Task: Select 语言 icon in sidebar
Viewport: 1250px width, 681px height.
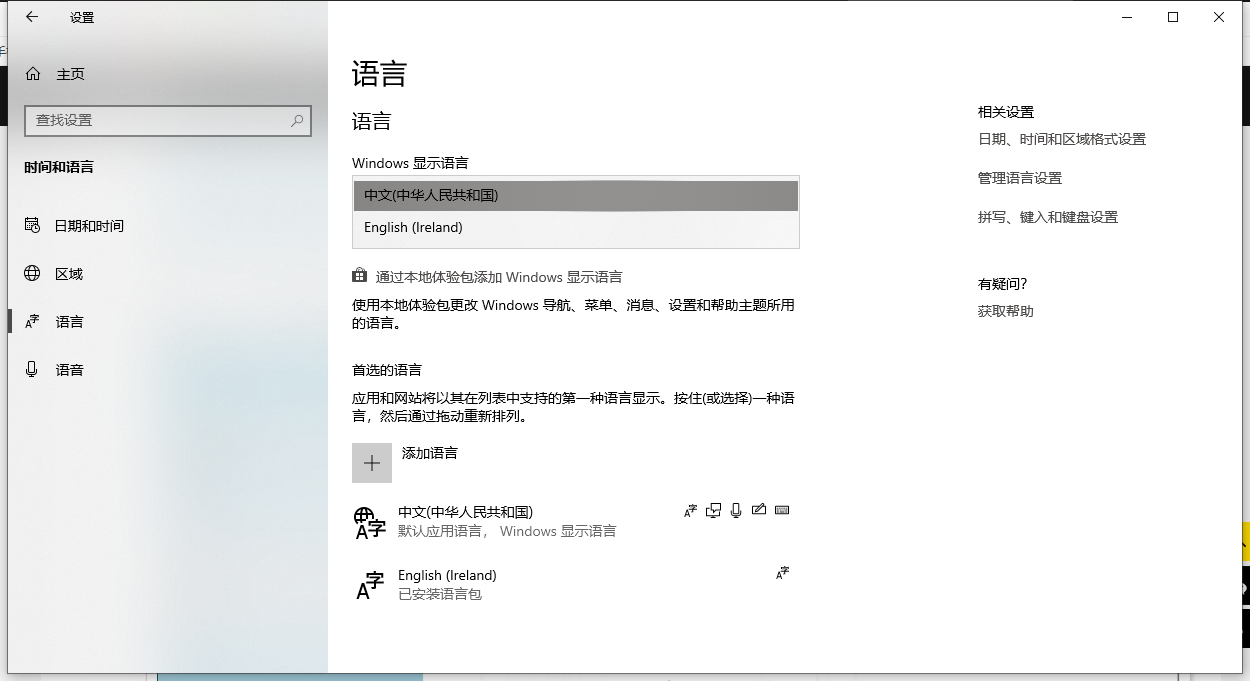Action: [33, 322]
